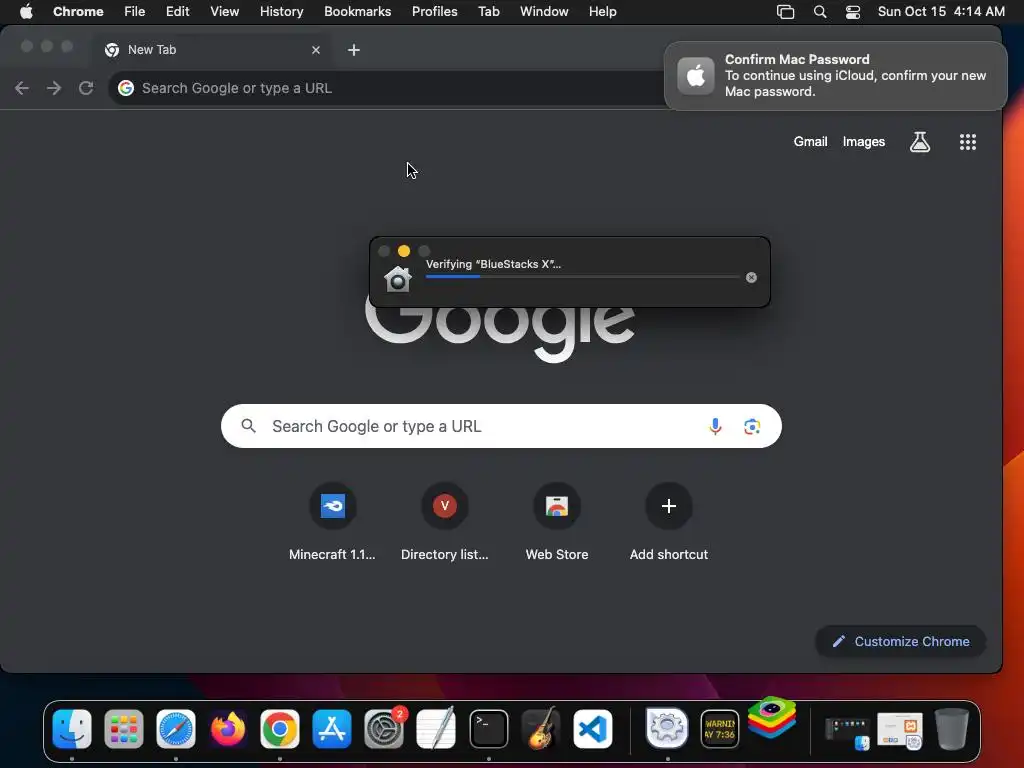
Task: Open the Google apps grid
Action: 967,142
